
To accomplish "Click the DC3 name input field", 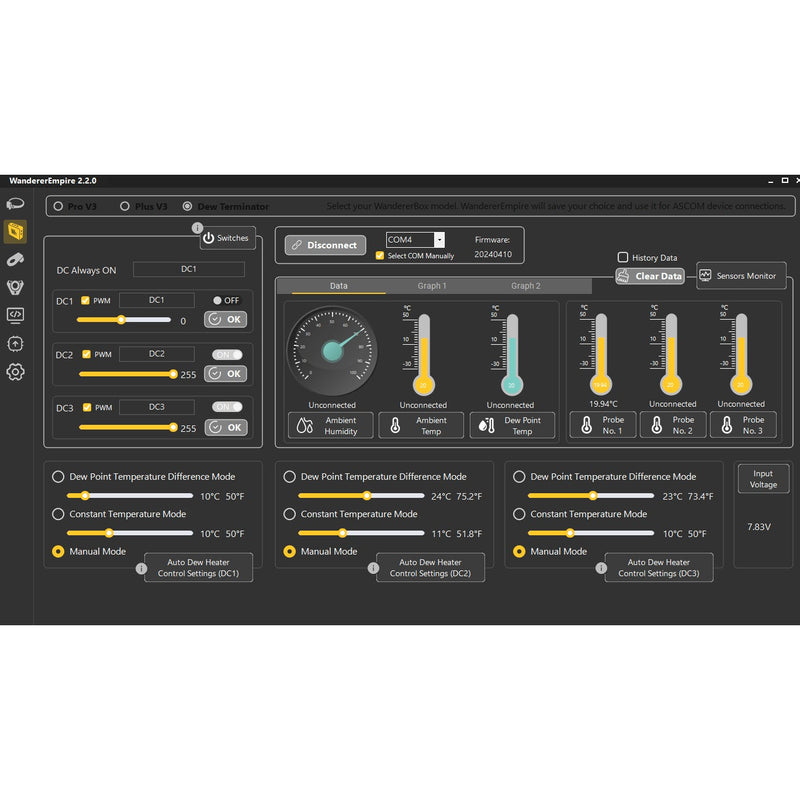I will click(x=157, y=407).
